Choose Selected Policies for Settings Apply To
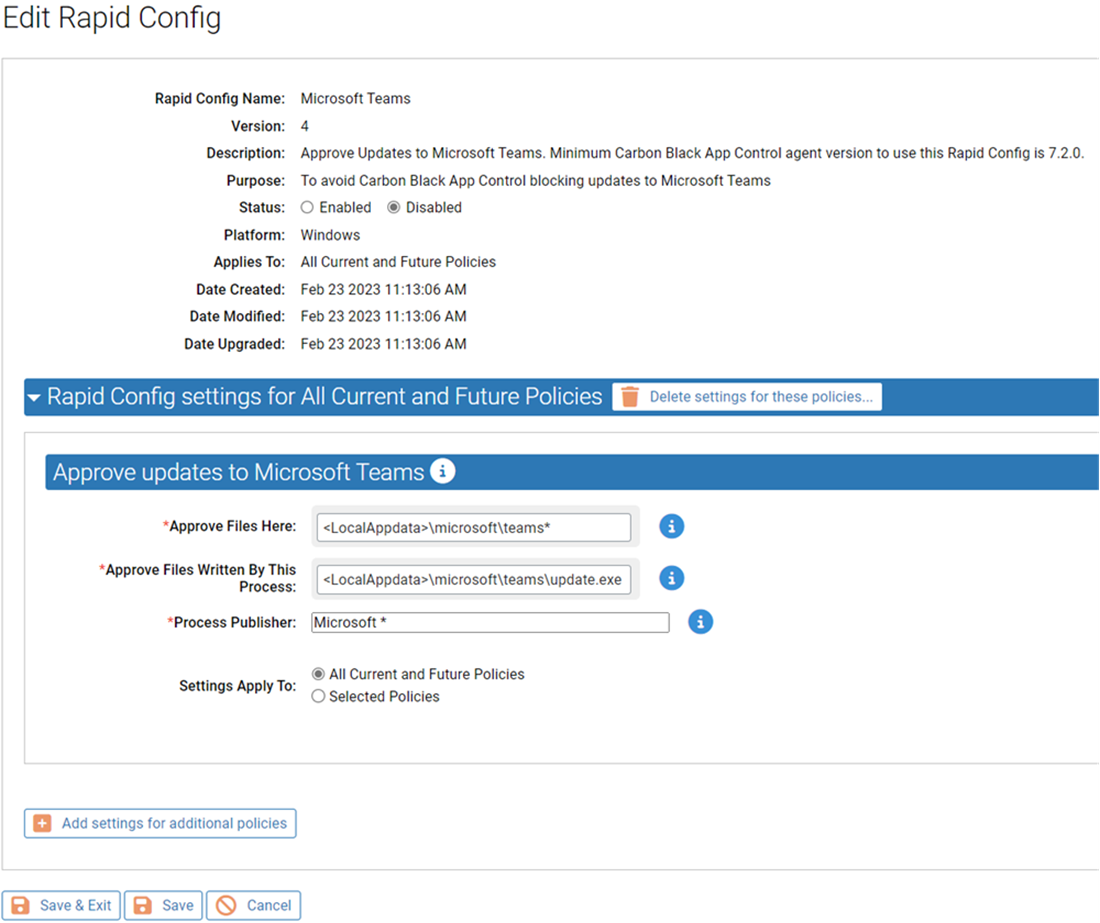 click(x=318, y=696)
